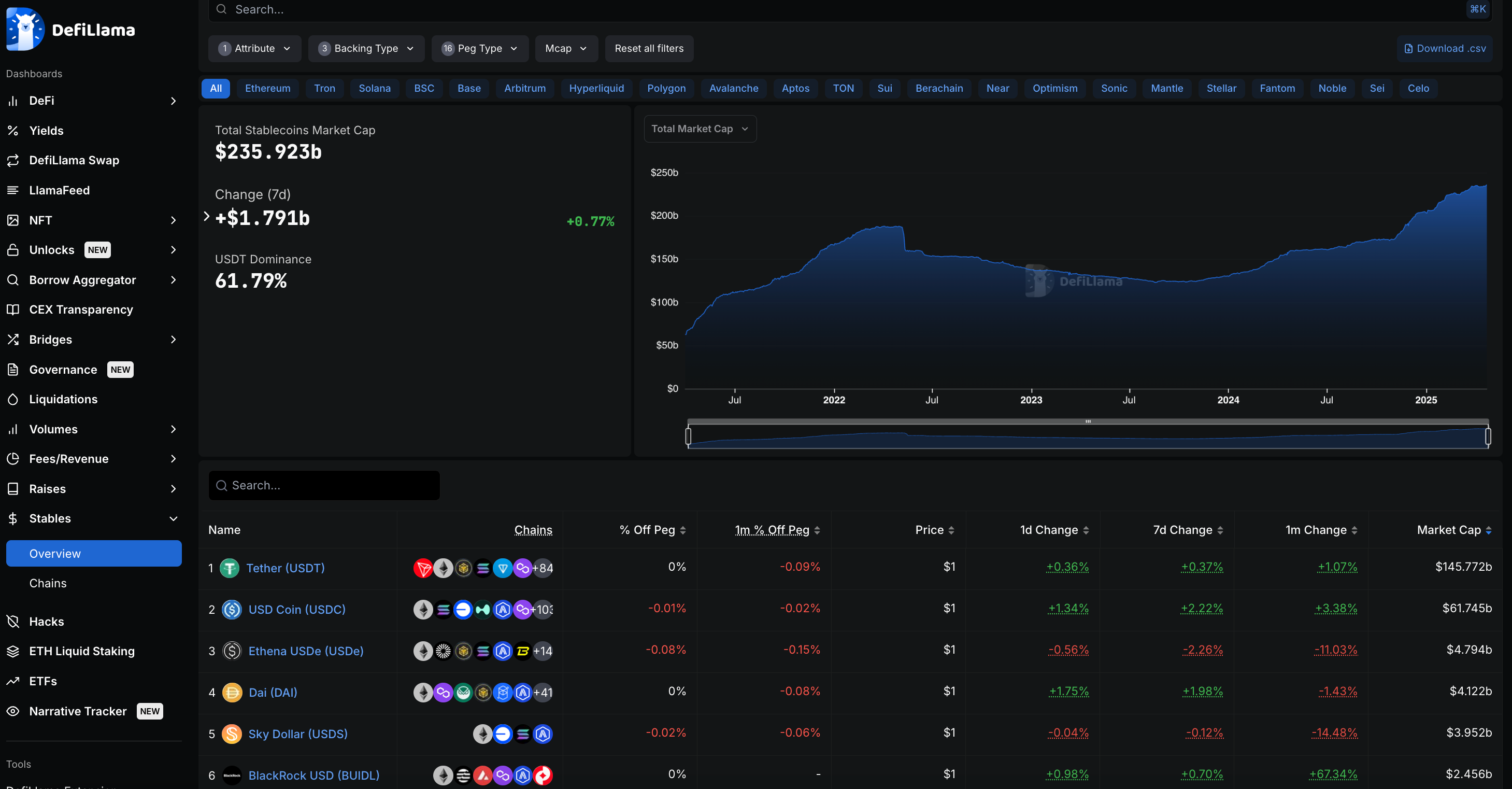Sort table by % Off Peg column
This screenshot has width=1512, height=789.
coord(653,529)
